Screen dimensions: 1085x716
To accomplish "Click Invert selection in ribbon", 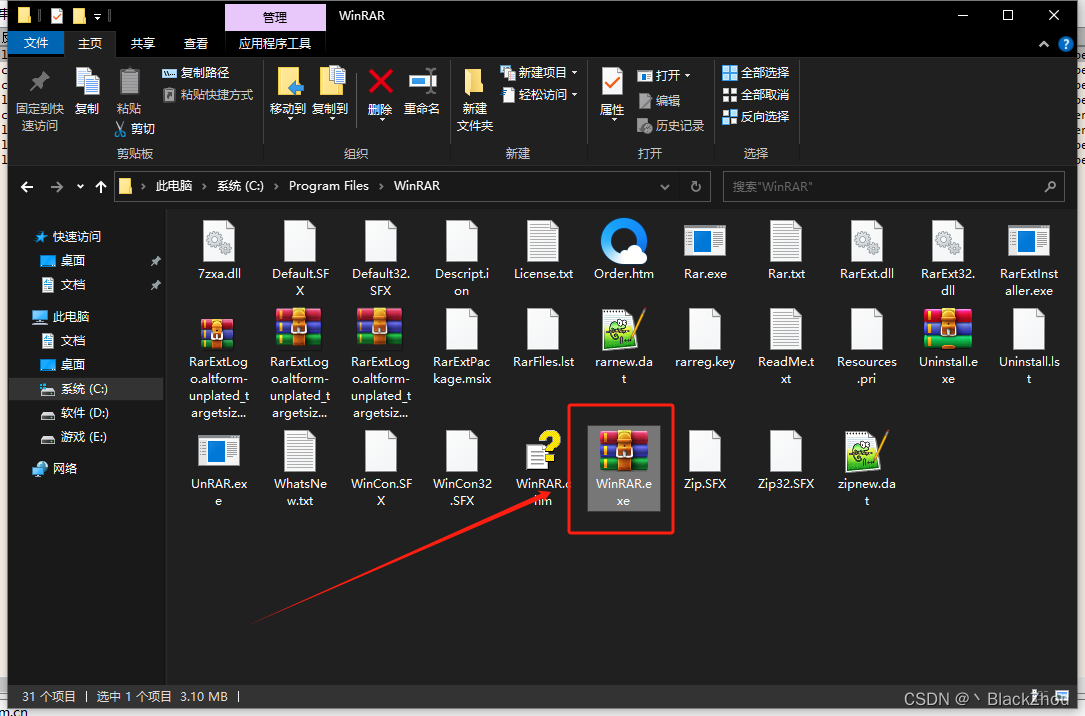I will [x=756, y=117].
